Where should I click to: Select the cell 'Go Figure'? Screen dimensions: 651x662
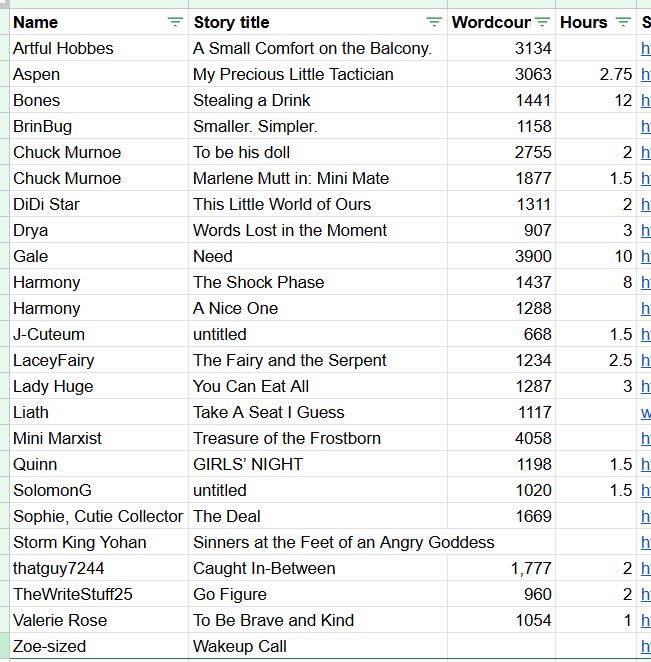318,594
